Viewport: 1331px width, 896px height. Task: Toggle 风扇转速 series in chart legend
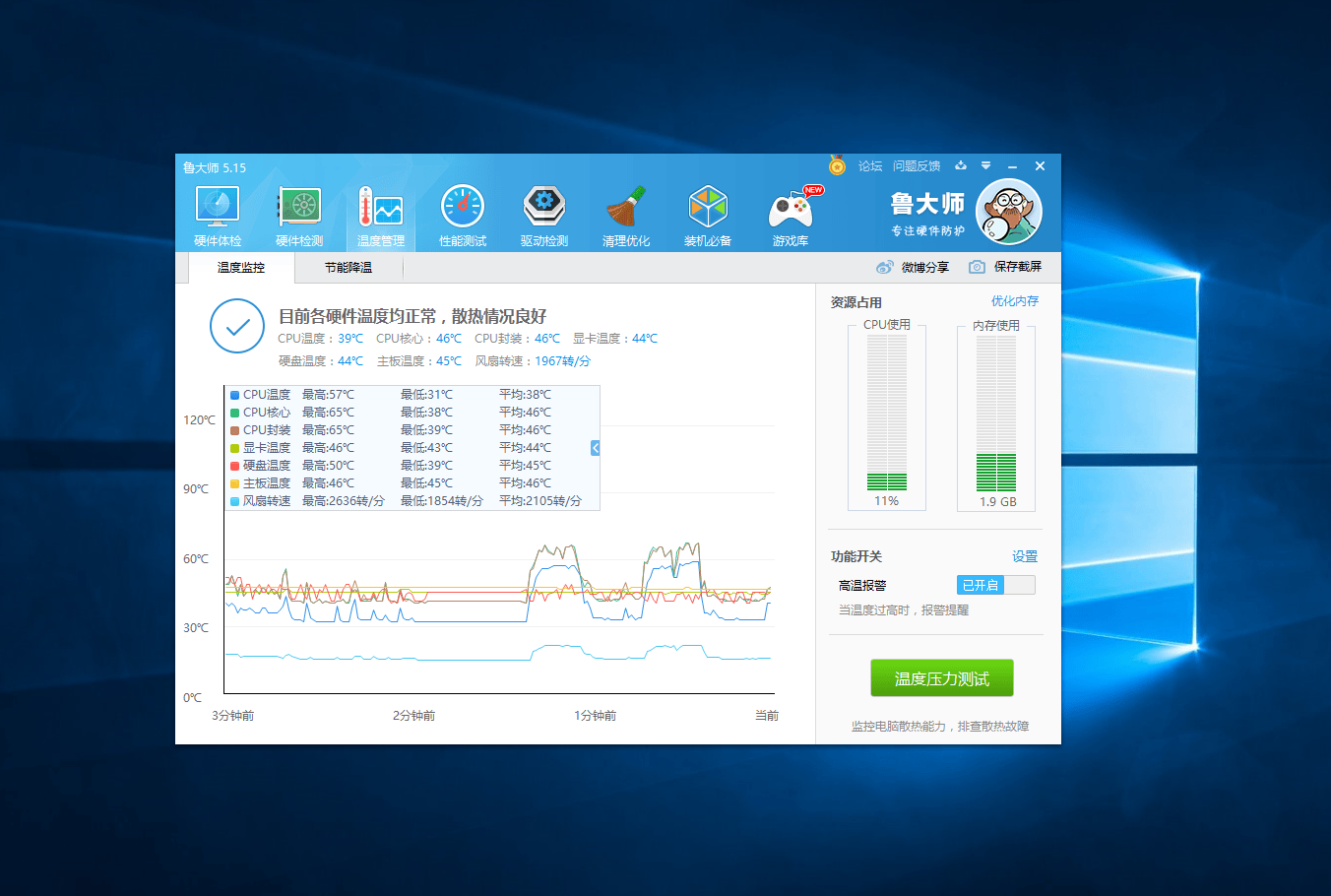pos(260,501)
